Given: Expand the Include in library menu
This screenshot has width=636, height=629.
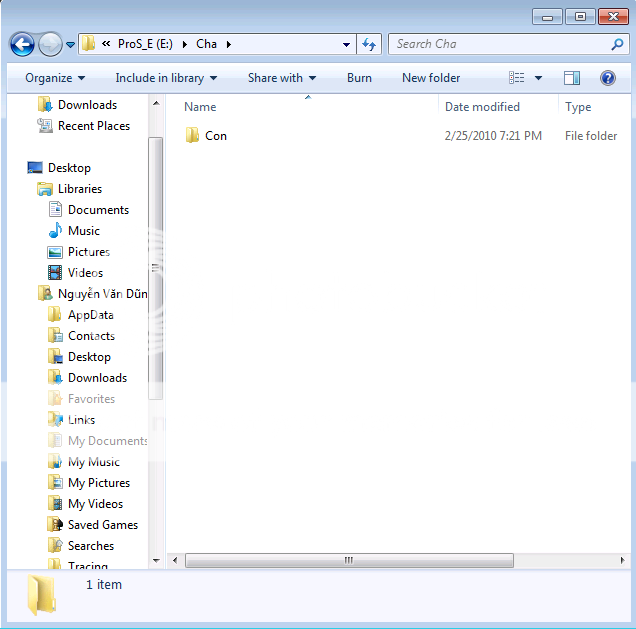Looking at the screenshot, I should 166,78.
